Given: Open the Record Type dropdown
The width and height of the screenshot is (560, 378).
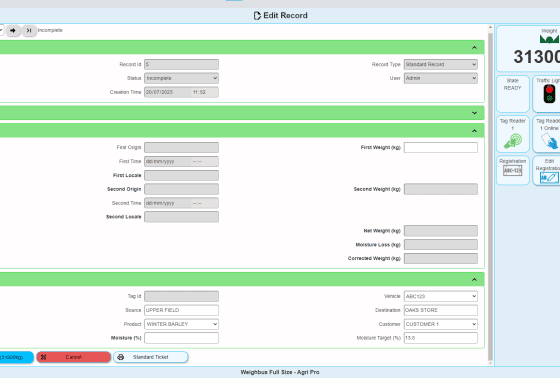Looking at the screenshot, I should 441,64.
